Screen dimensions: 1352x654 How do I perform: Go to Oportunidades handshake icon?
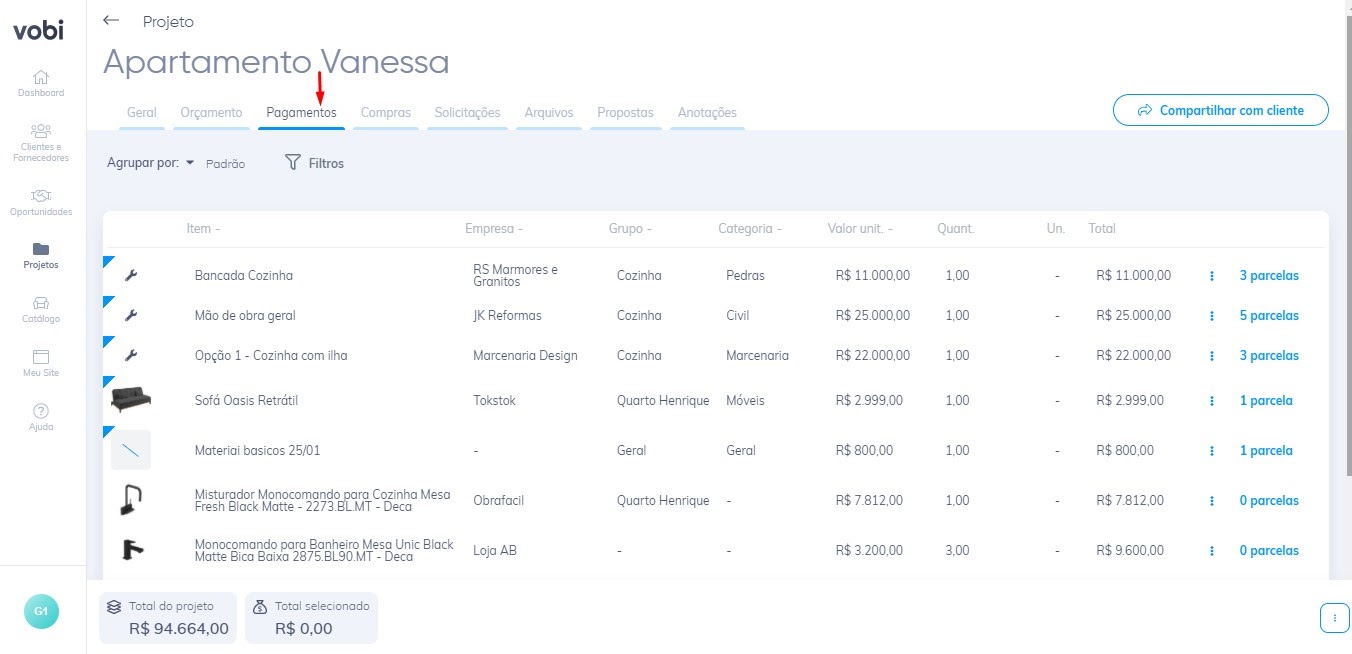point(41,195)
